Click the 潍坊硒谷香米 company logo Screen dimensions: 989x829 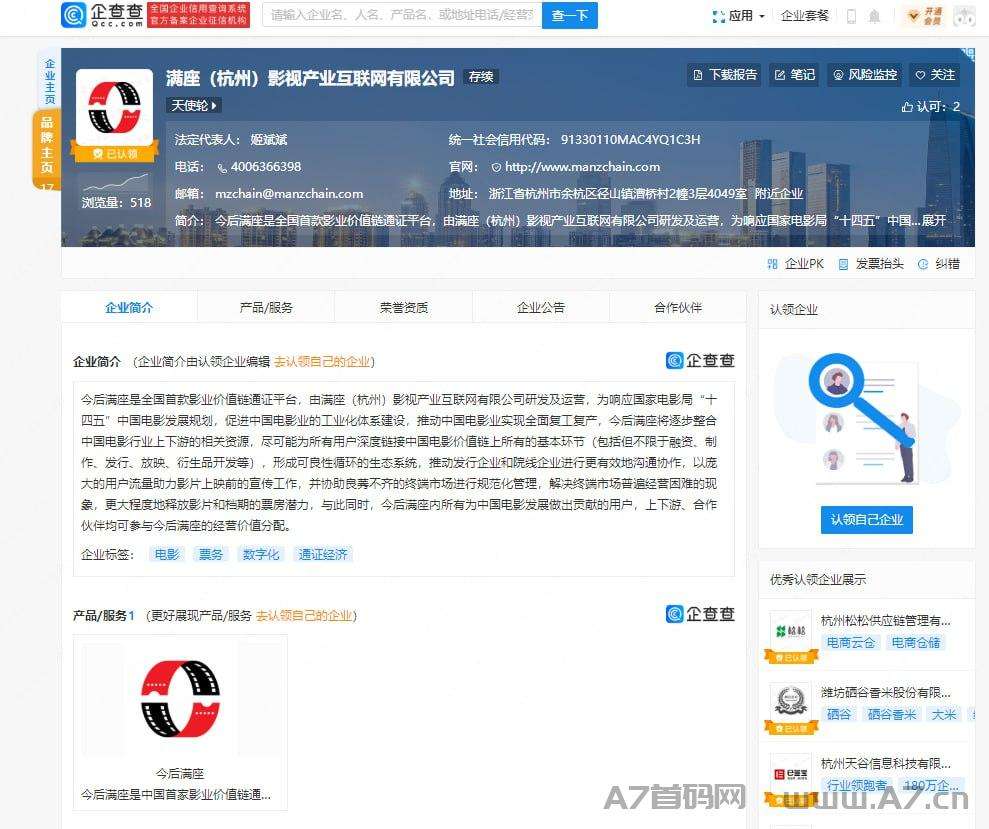coord(791,702)
